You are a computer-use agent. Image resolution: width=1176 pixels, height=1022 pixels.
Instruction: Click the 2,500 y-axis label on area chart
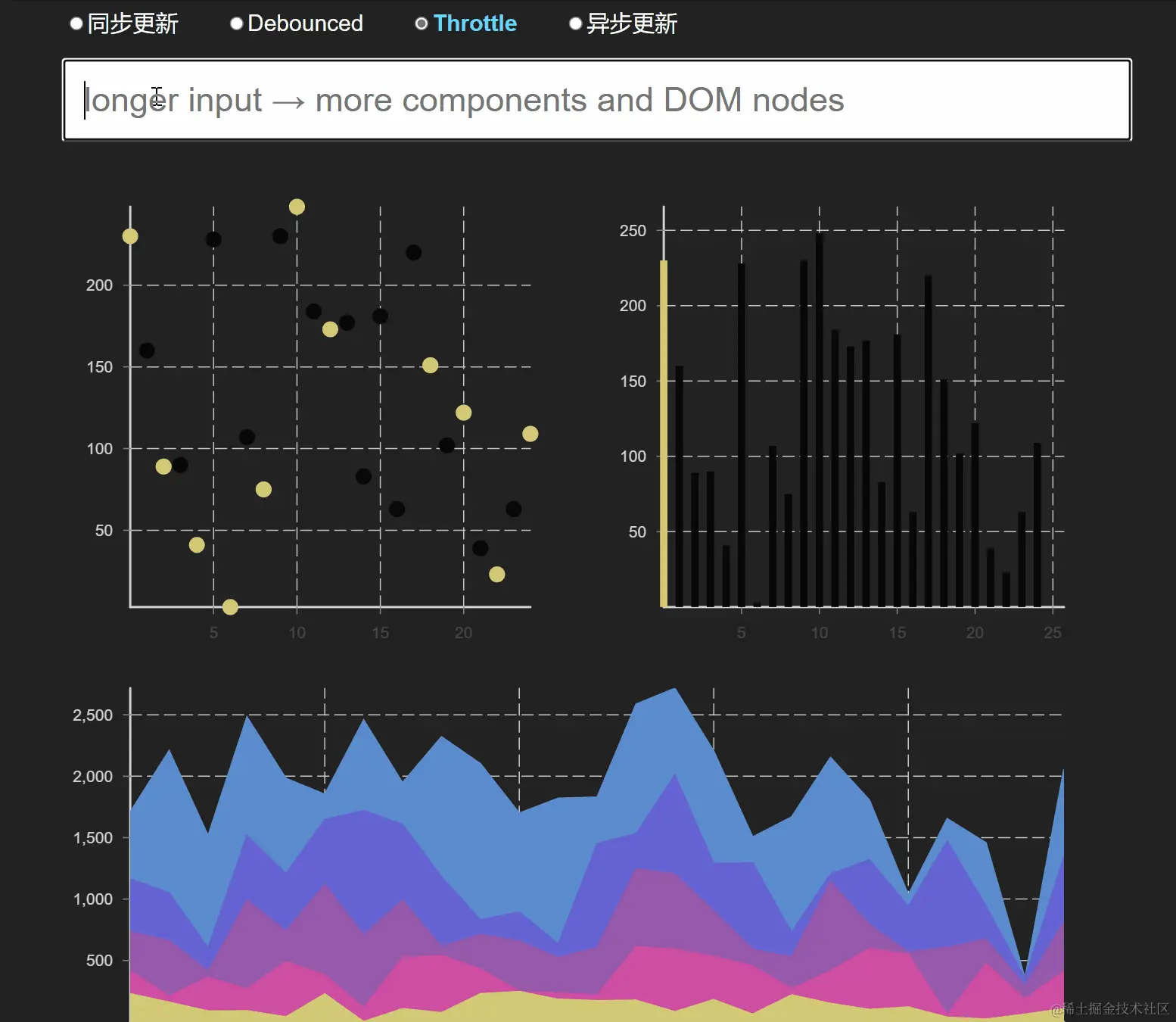(92, 715)
